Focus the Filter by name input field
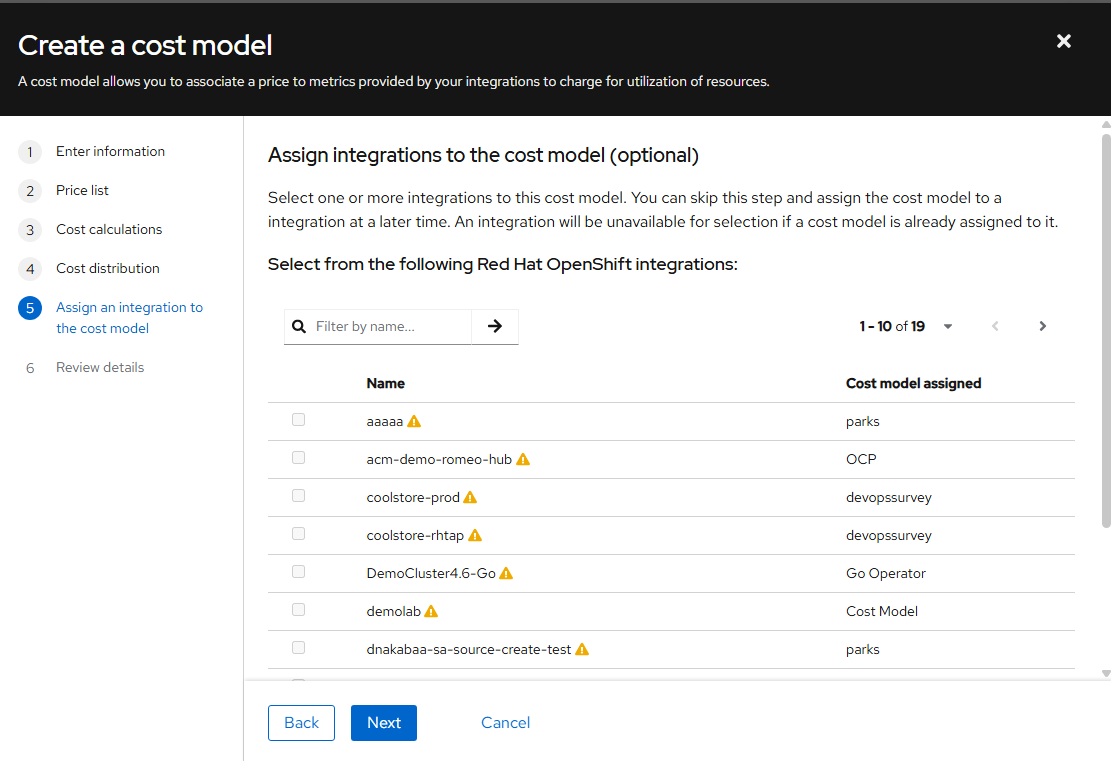 tap(389, 326)
